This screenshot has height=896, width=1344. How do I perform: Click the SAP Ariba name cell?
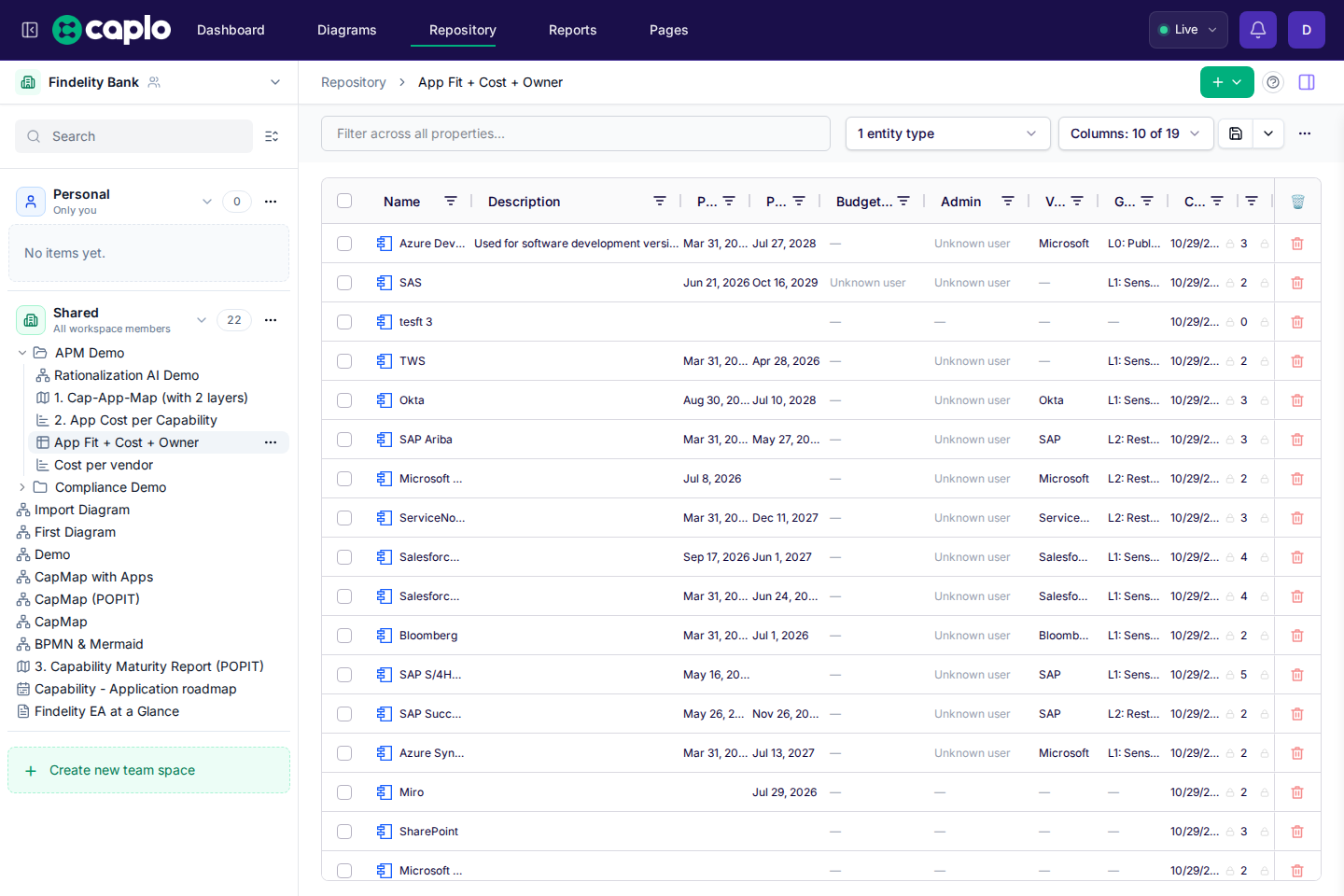(426, 440)
